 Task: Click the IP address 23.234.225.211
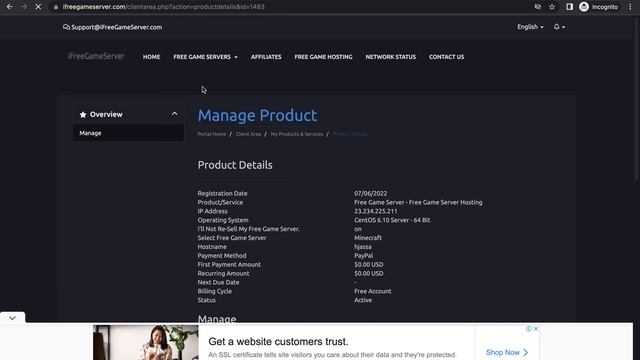376,211
